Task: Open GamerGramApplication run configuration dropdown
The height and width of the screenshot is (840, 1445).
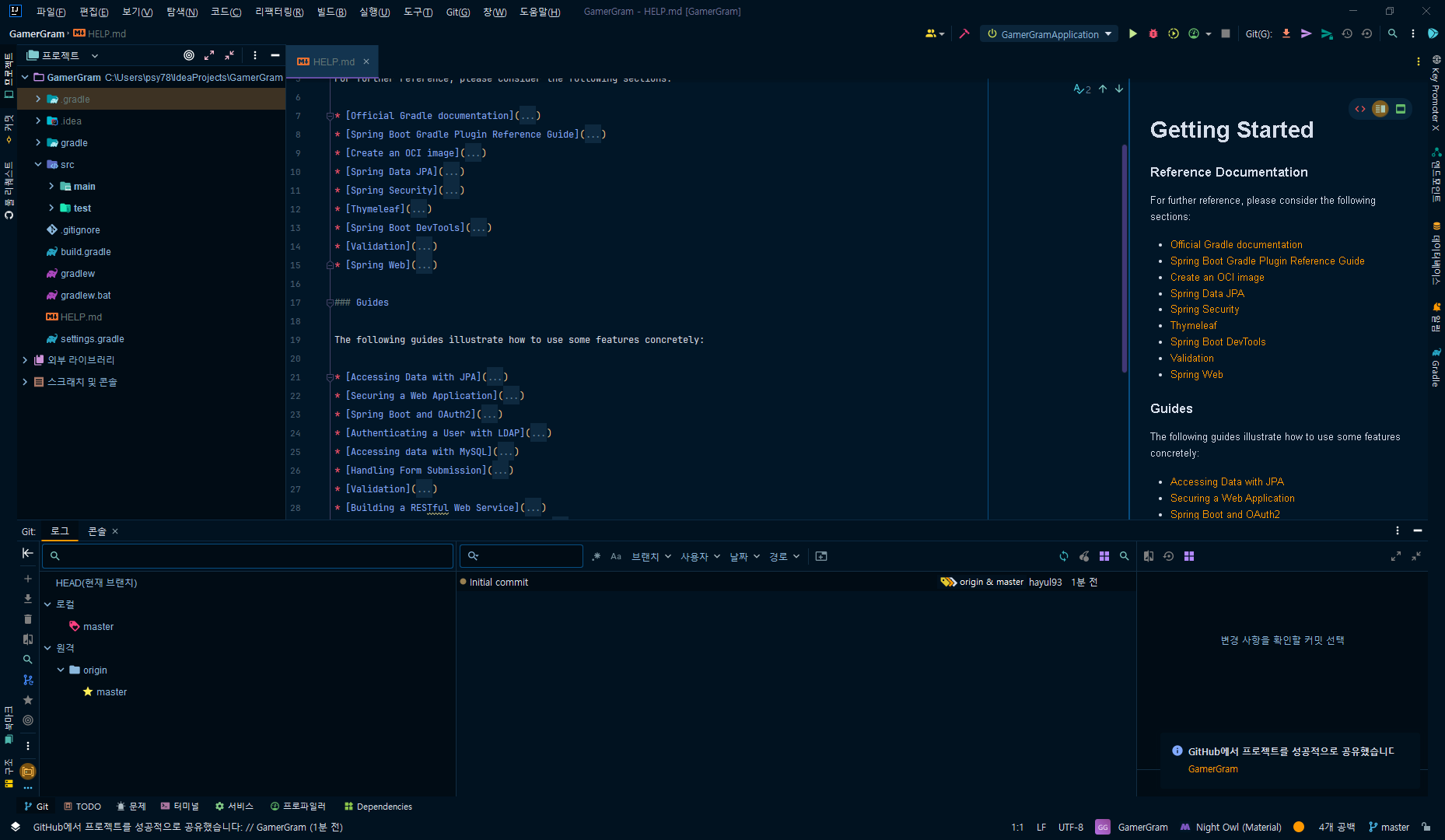Action: tap(1049, 34)
